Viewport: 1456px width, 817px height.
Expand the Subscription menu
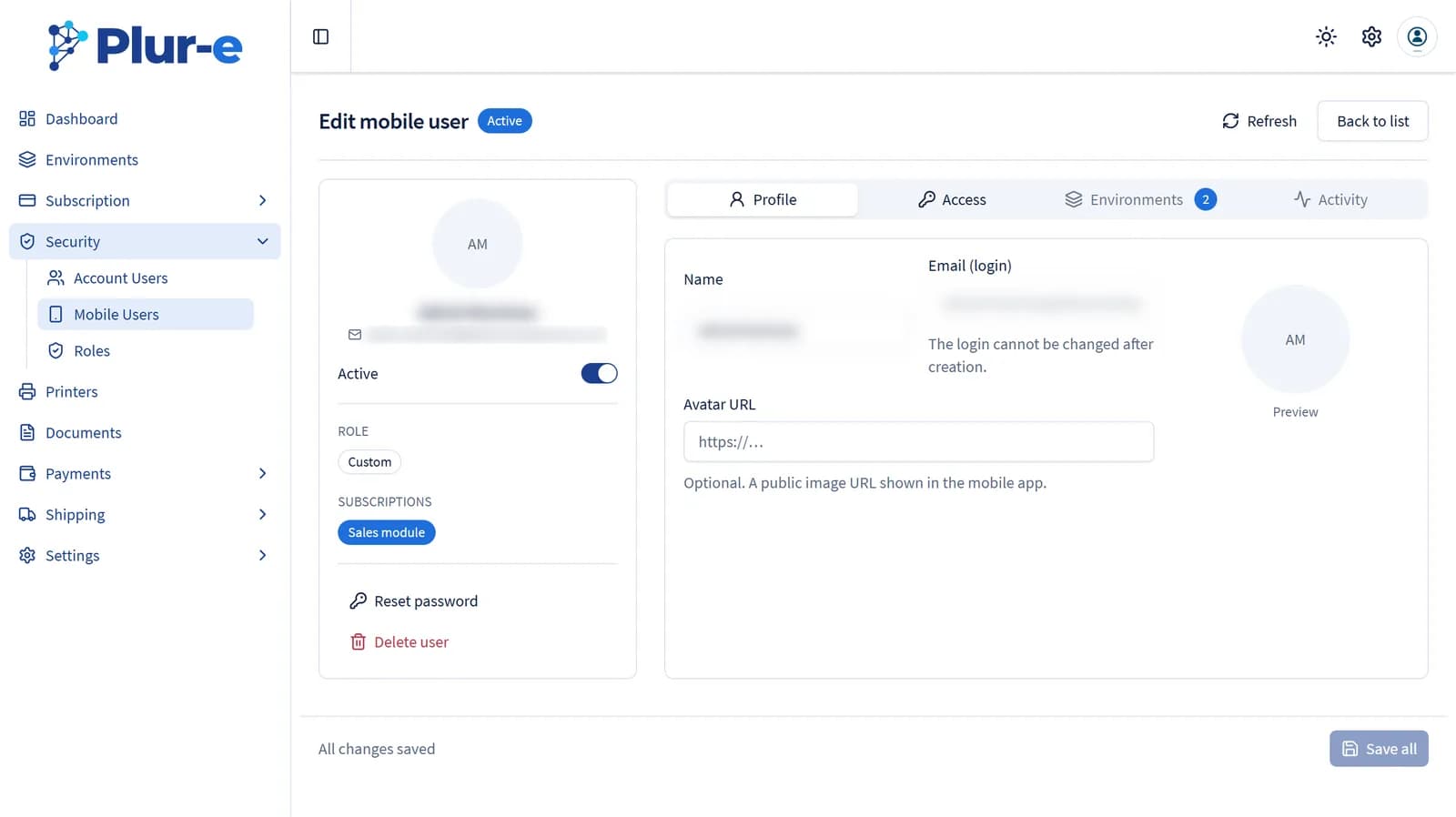[x=145, y=200]
